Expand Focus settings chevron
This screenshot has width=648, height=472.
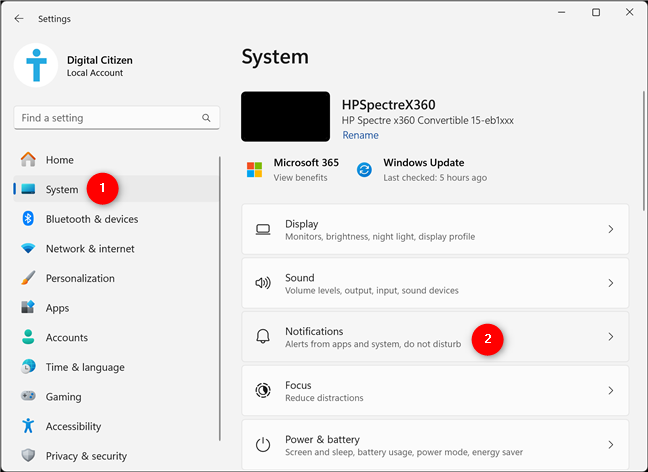pyautogui.click(x=611, y=391)
